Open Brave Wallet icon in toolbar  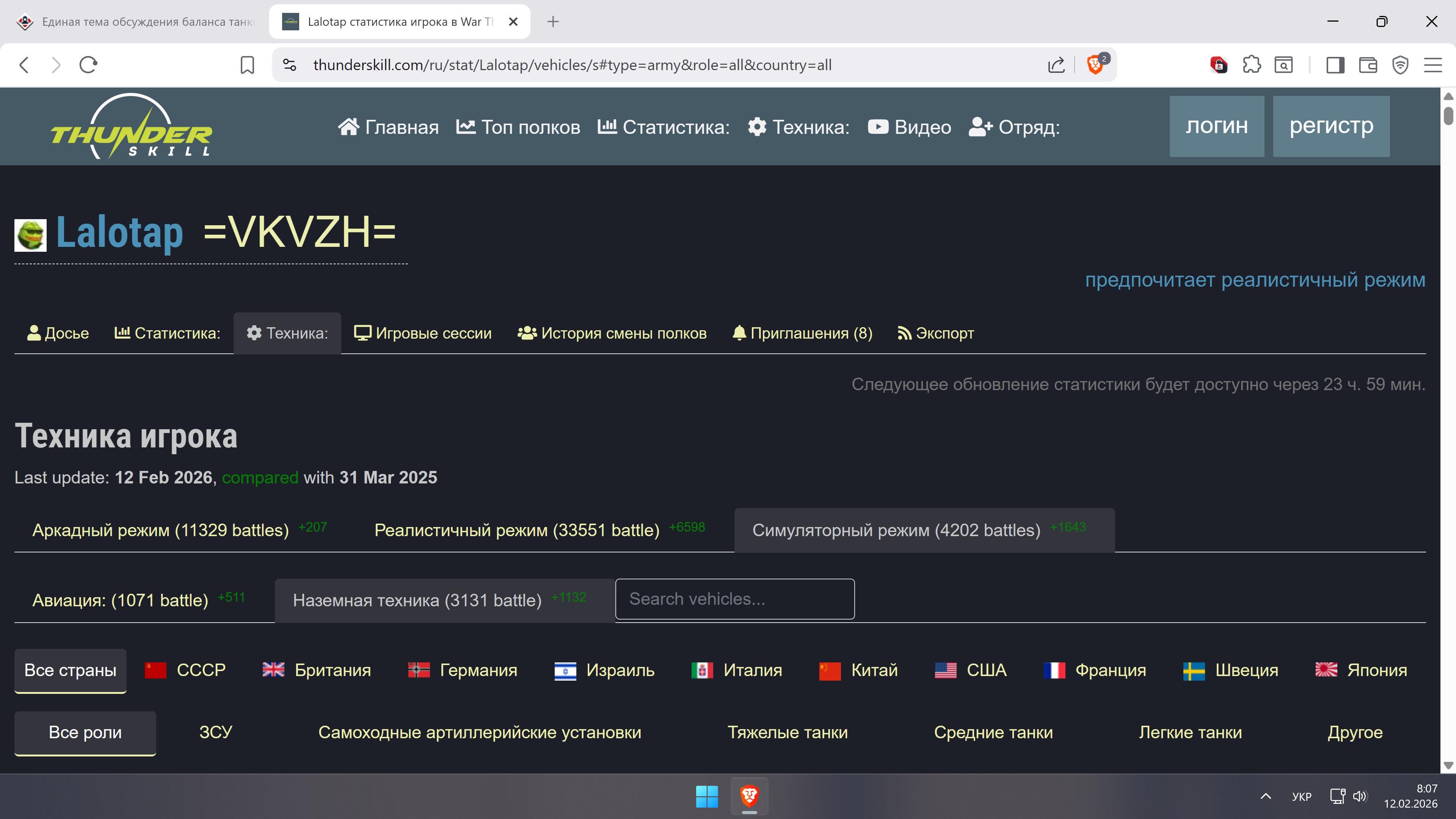1368,65
